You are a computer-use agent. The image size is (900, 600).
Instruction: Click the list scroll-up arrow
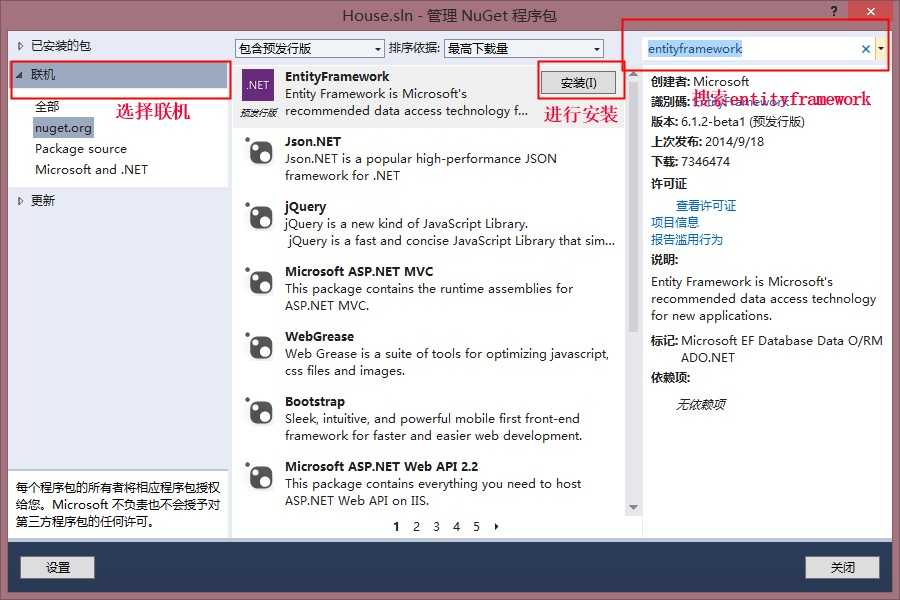[633, 74]
